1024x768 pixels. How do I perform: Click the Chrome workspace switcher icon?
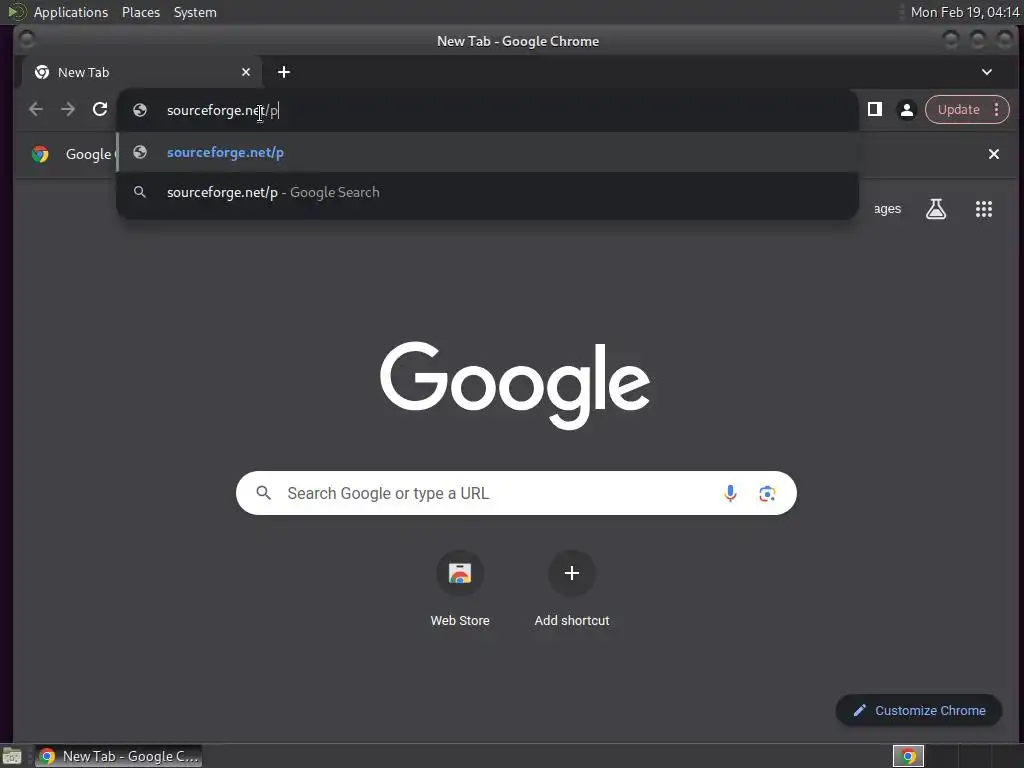pos(908,756)
